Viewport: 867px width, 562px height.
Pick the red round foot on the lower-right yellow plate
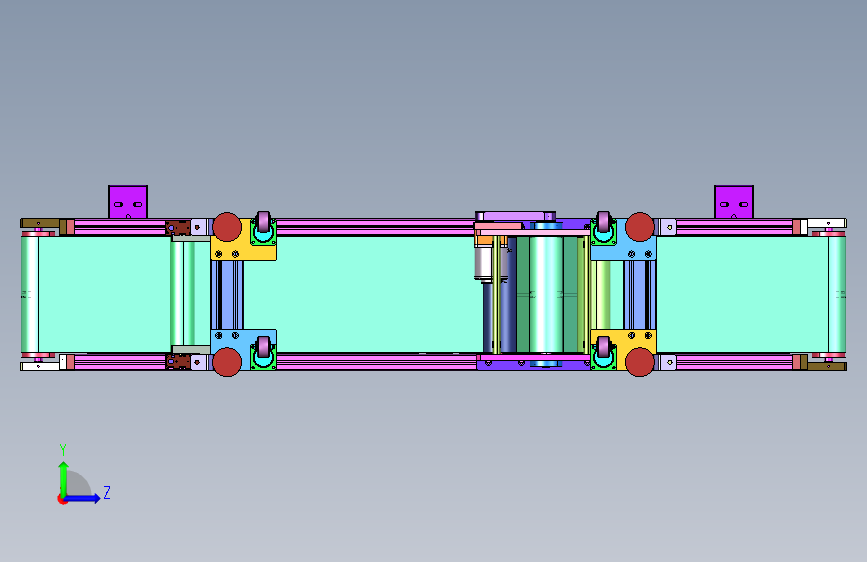coord(640,362)
